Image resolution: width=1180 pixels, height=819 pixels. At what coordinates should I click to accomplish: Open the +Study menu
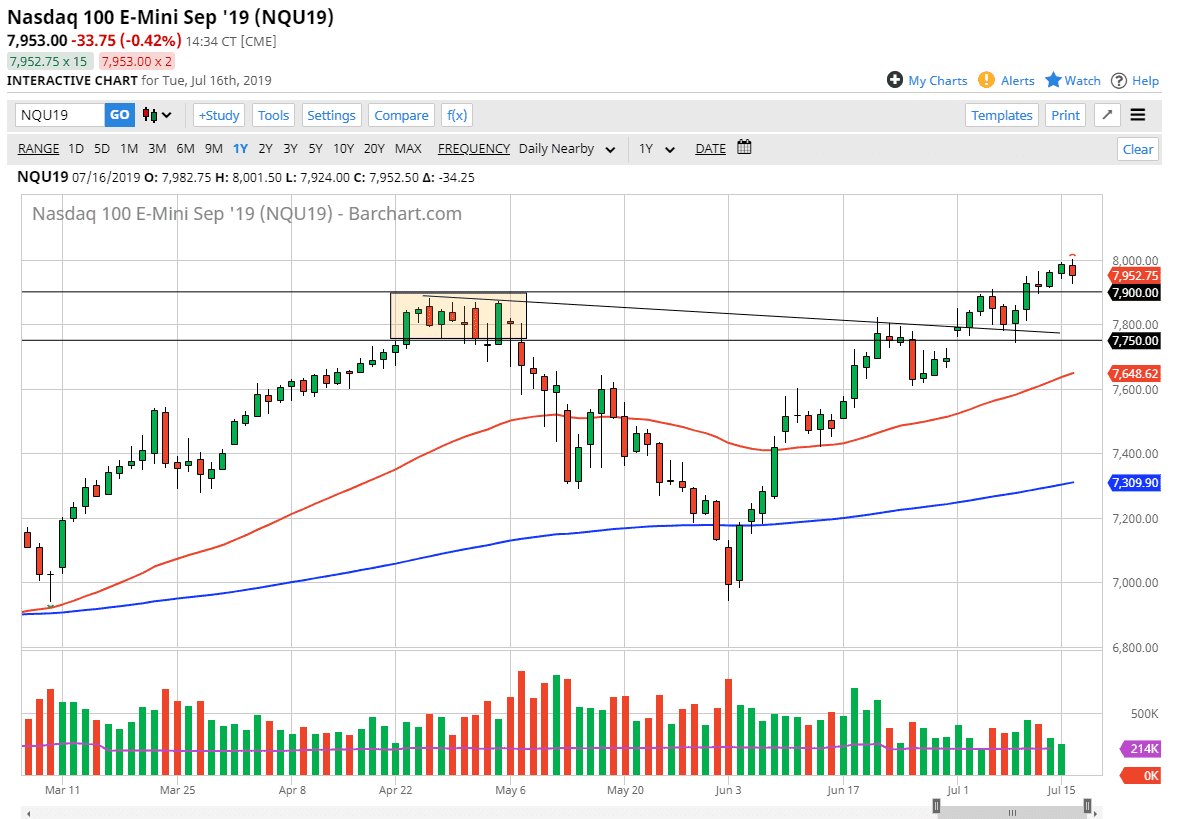219,115
